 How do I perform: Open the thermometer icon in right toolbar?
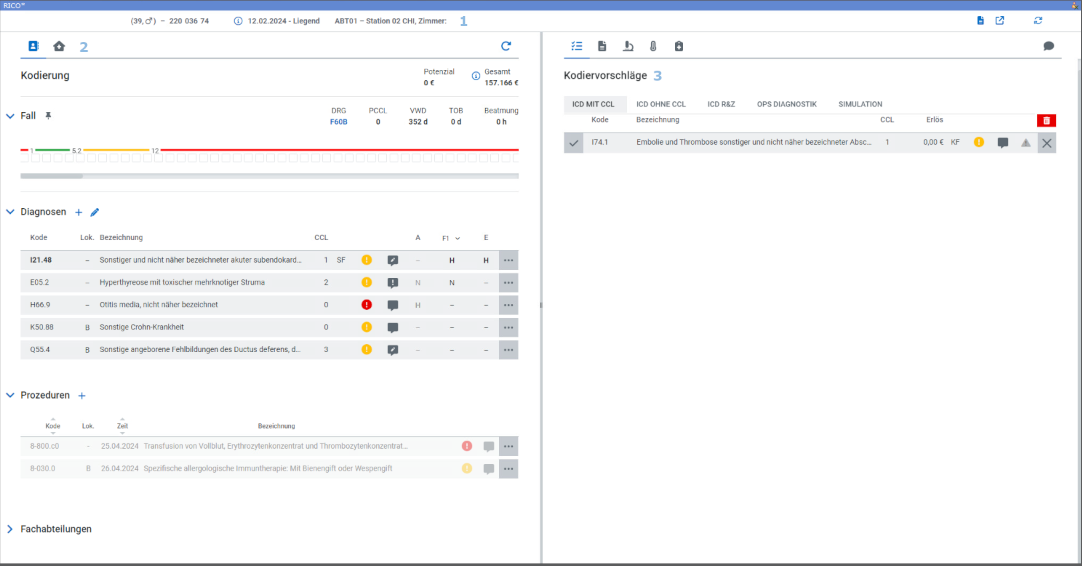(x=653, y=46)
